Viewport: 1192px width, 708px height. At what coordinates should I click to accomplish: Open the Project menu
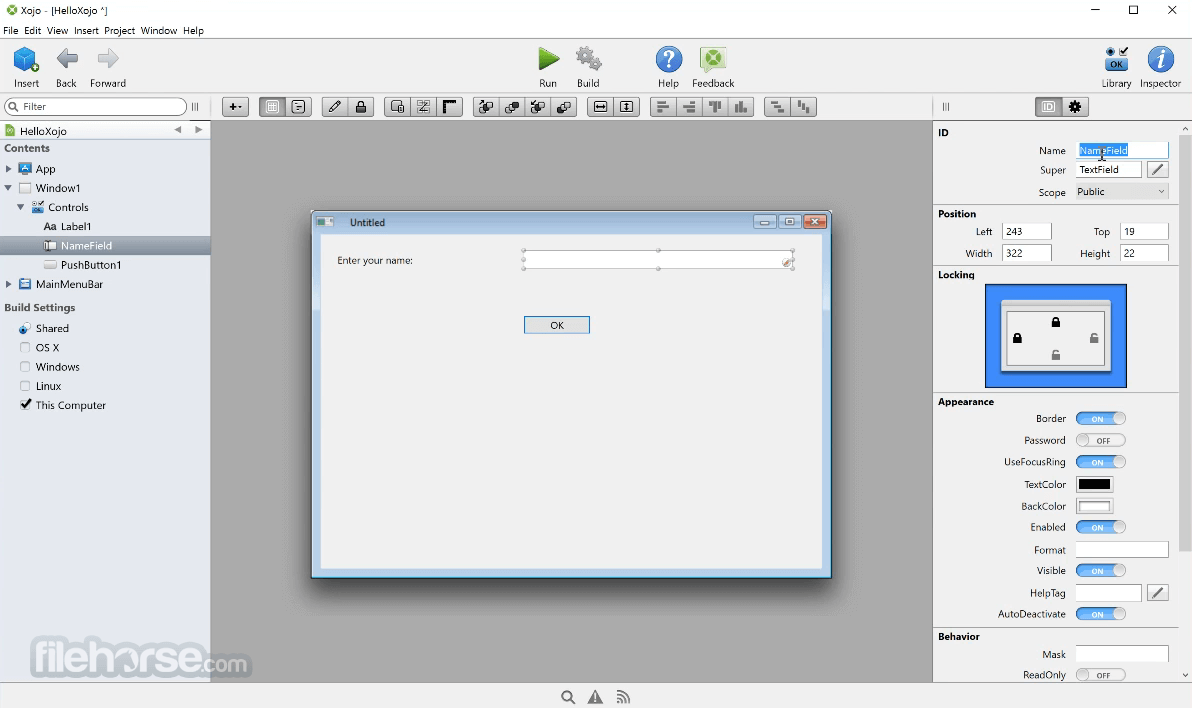[119, 30]
